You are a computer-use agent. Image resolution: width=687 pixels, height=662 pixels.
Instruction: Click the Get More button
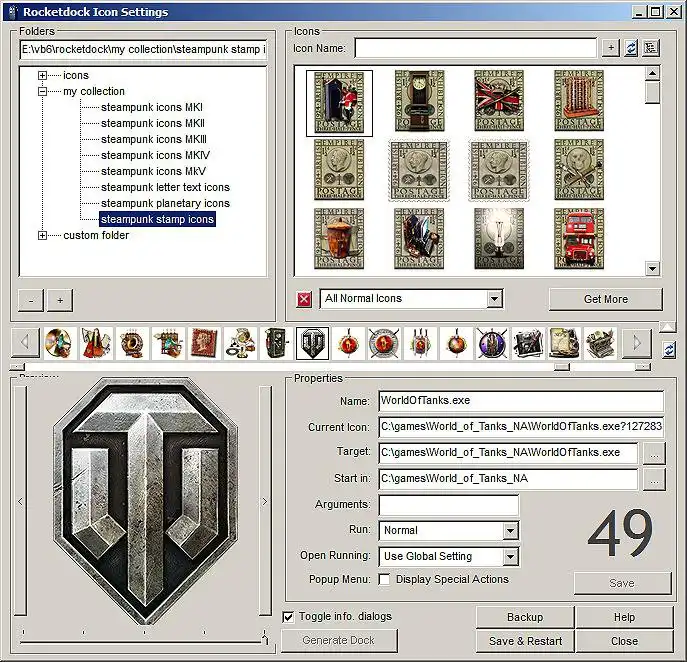point(606,299)
